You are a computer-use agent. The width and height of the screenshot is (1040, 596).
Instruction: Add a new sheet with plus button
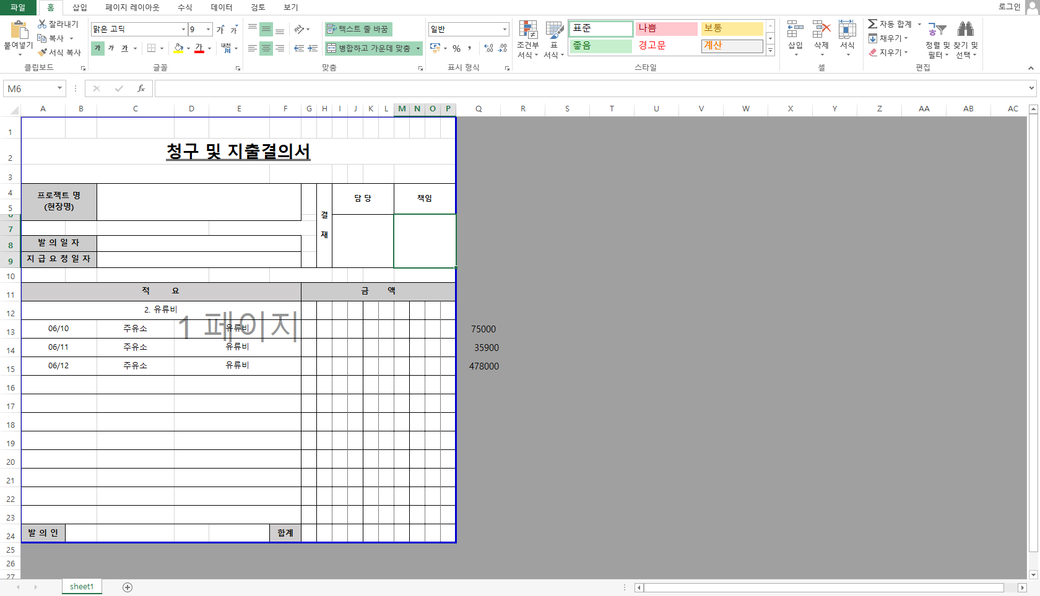click(x=127, y=587)
